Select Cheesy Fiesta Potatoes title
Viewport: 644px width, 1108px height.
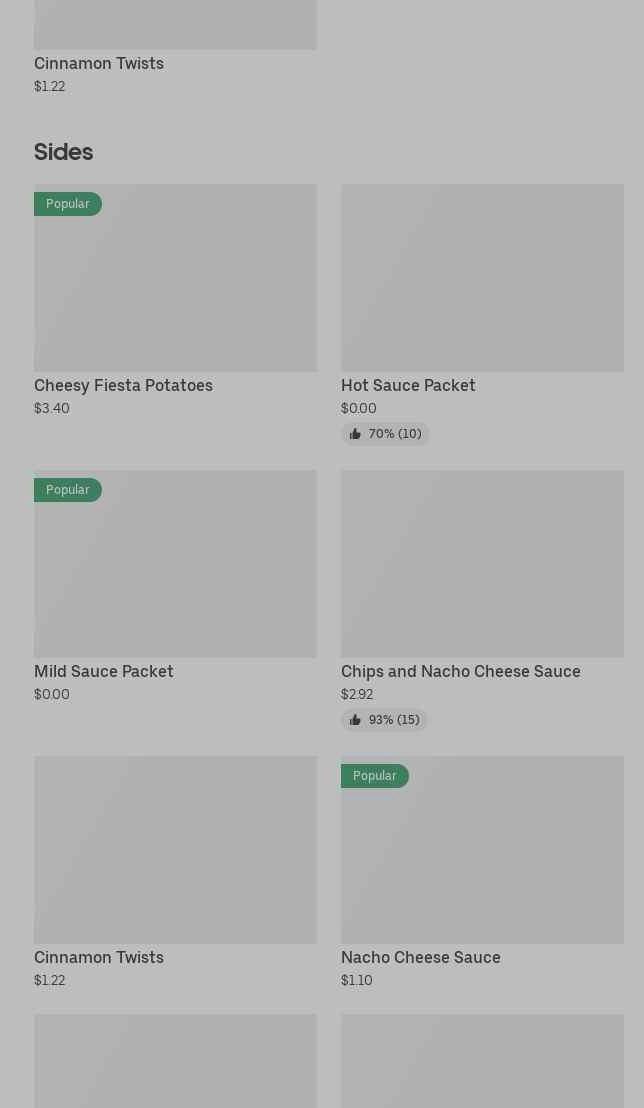(123, 386)
